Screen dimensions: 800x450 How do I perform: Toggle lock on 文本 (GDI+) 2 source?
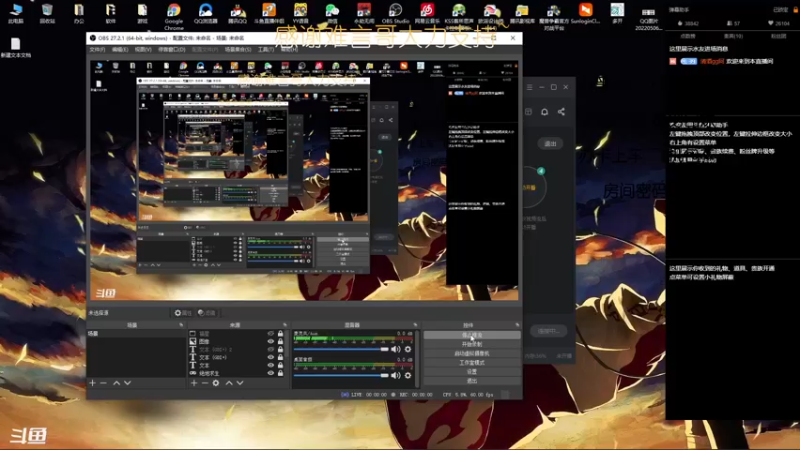[x=281, y=349]
